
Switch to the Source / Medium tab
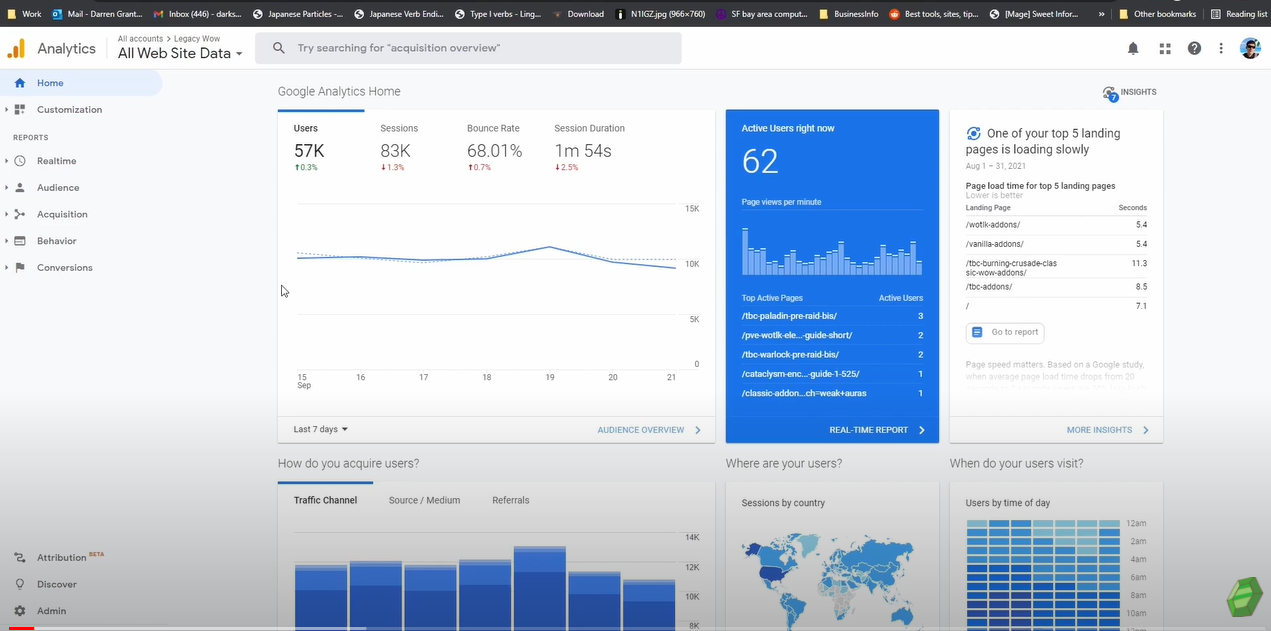[424, 500]
